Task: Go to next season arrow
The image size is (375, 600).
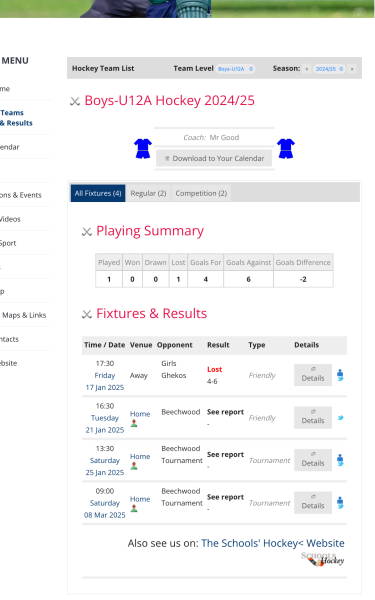Action: point(352,69)
